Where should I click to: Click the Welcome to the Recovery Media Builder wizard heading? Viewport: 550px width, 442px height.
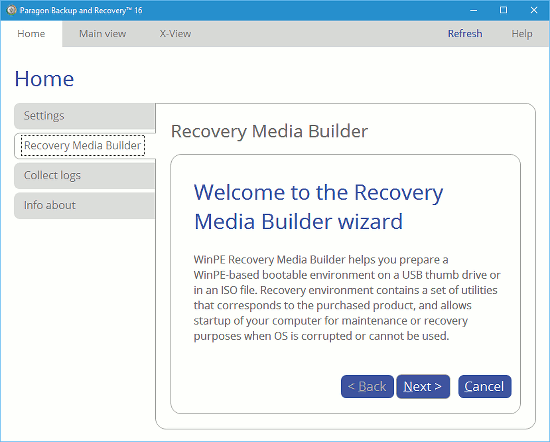point(318,207)
